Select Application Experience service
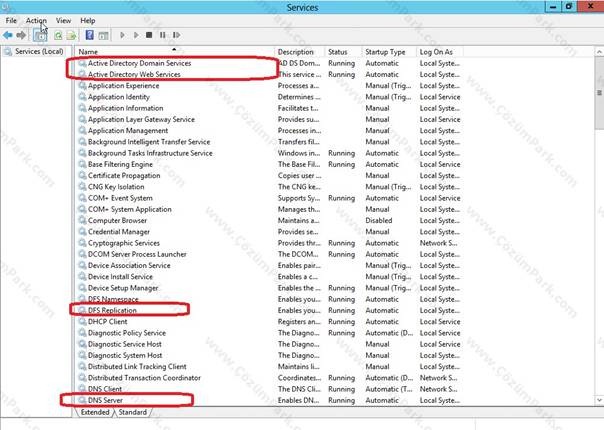The image size is (604, 430). [123, 86]
